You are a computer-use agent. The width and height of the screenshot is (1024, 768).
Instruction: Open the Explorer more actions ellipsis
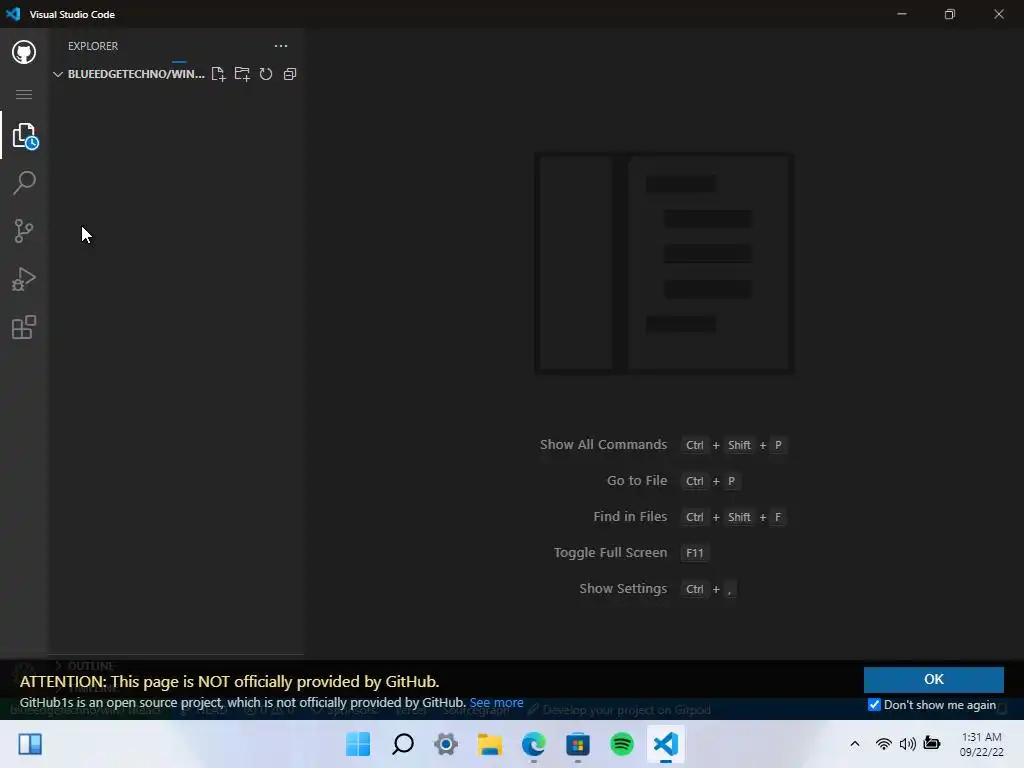281,46
